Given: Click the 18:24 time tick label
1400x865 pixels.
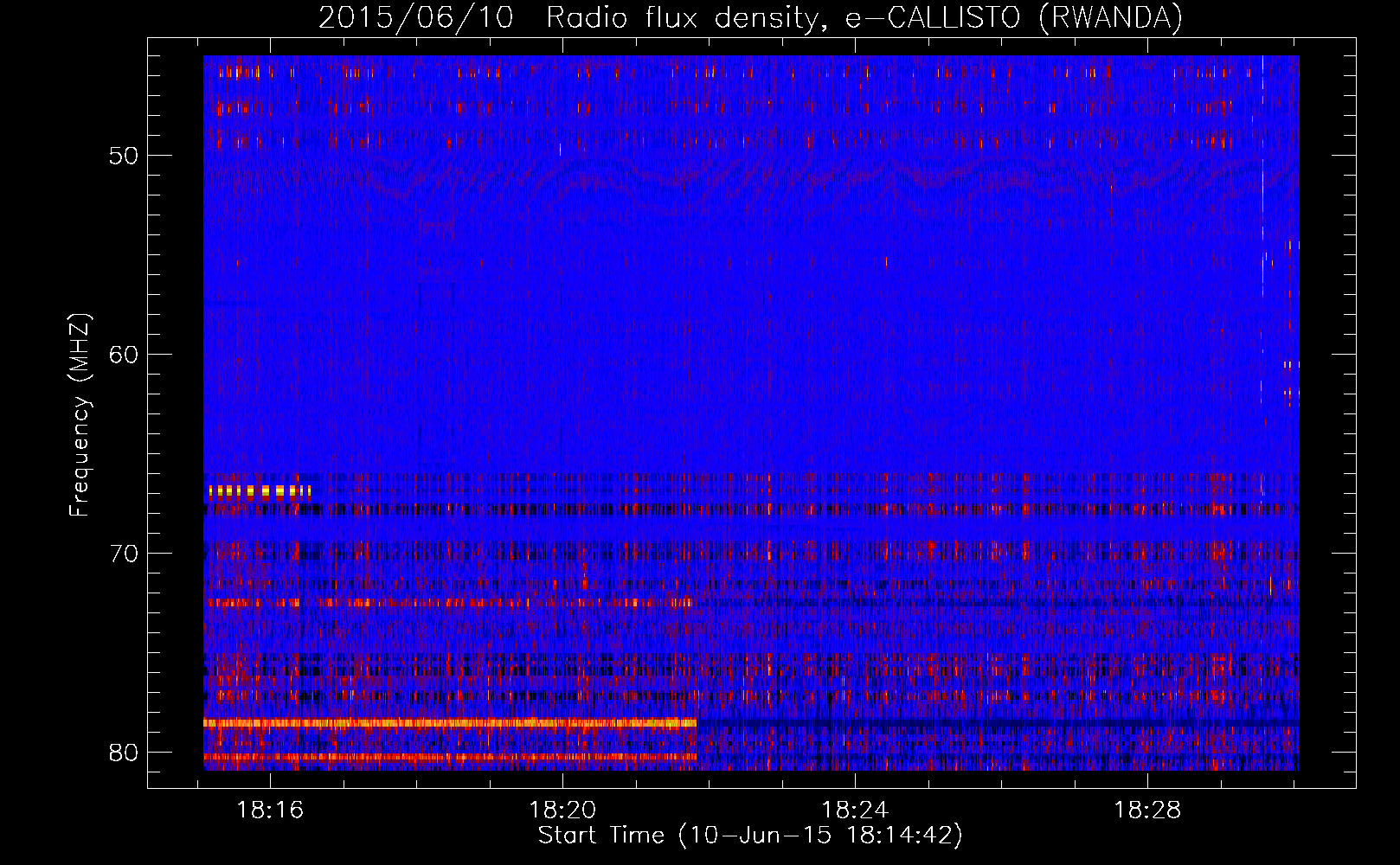Looking at the screenshot, I should 855,811.
